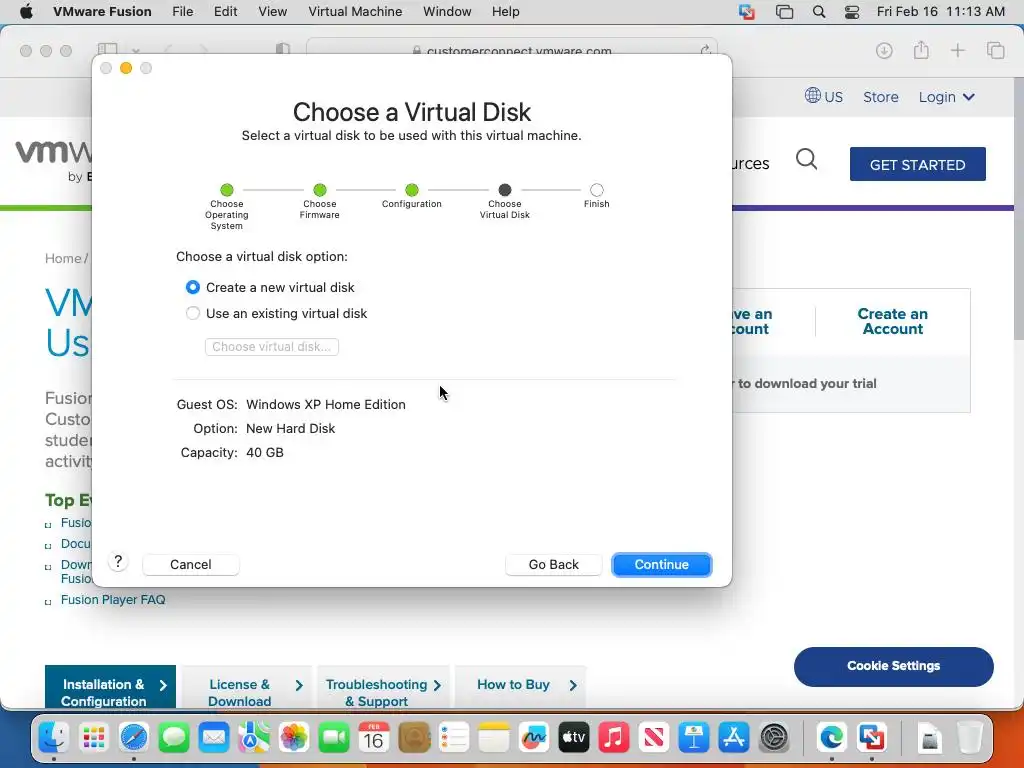Open Cookie Settings
1024x768 pixels.
pyautogui.click(x=893, y=666)
